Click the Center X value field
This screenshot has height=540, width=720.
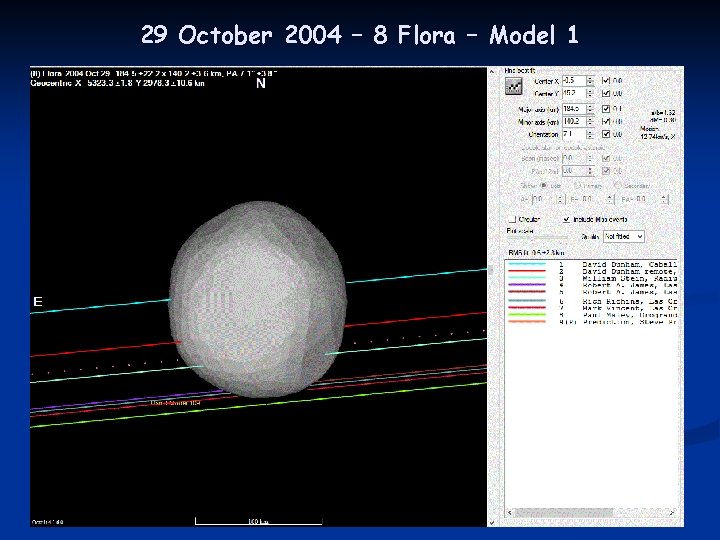575,79
